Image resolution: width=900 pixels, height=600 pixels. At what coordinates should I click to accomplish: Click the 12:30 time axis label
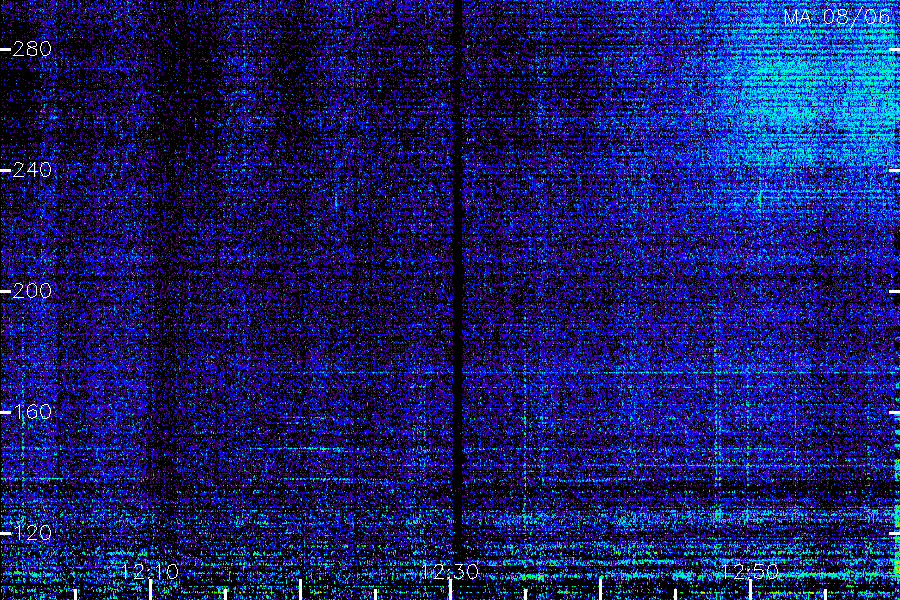(449, 571)
